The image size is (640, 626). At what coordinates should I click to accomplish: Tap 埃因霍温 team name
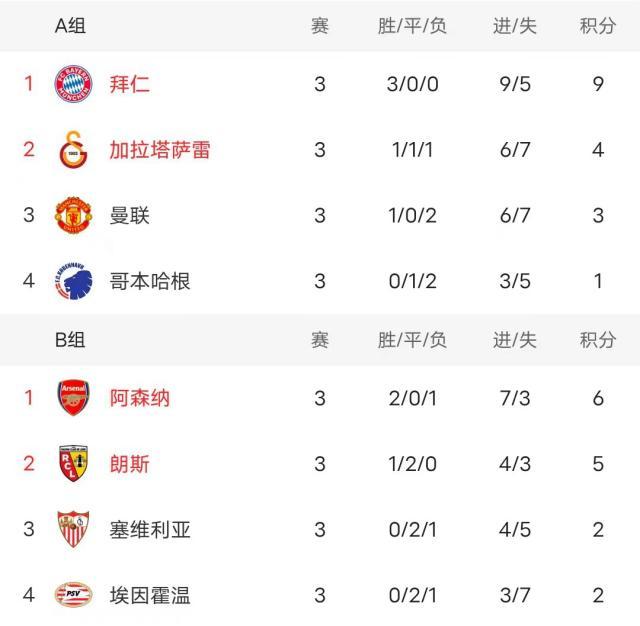(150, 595)
